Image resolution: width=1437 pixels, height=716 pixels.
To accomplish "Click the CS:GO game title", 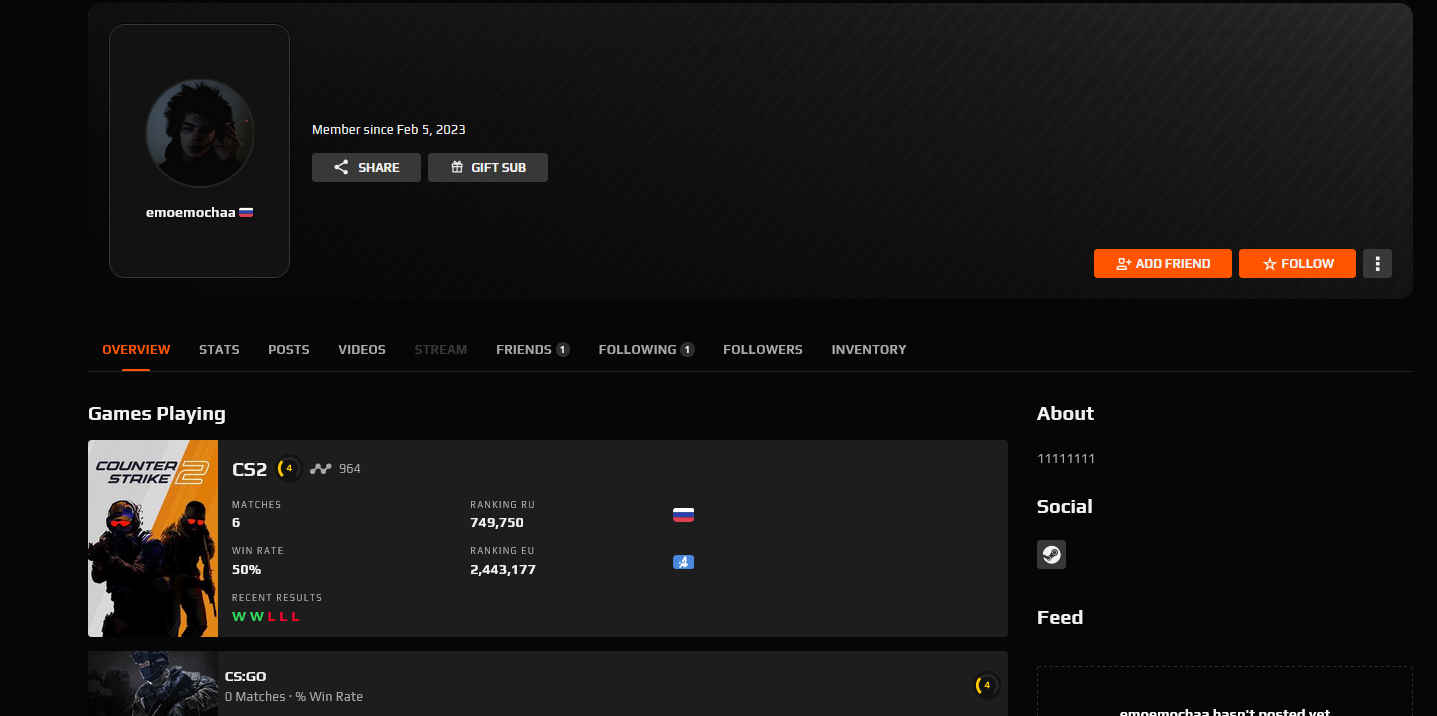I will (x=246, y=676).
